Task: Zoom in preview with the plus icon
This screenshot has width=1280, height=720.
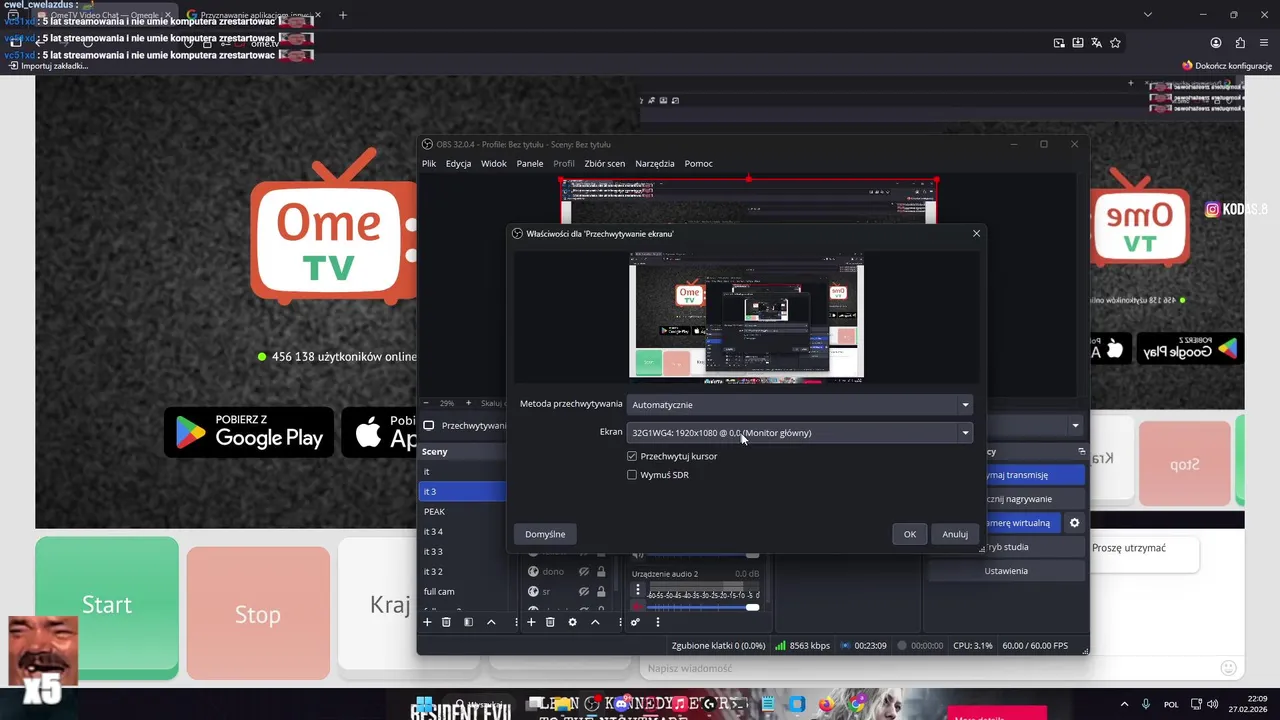Action: pos(468,403)
